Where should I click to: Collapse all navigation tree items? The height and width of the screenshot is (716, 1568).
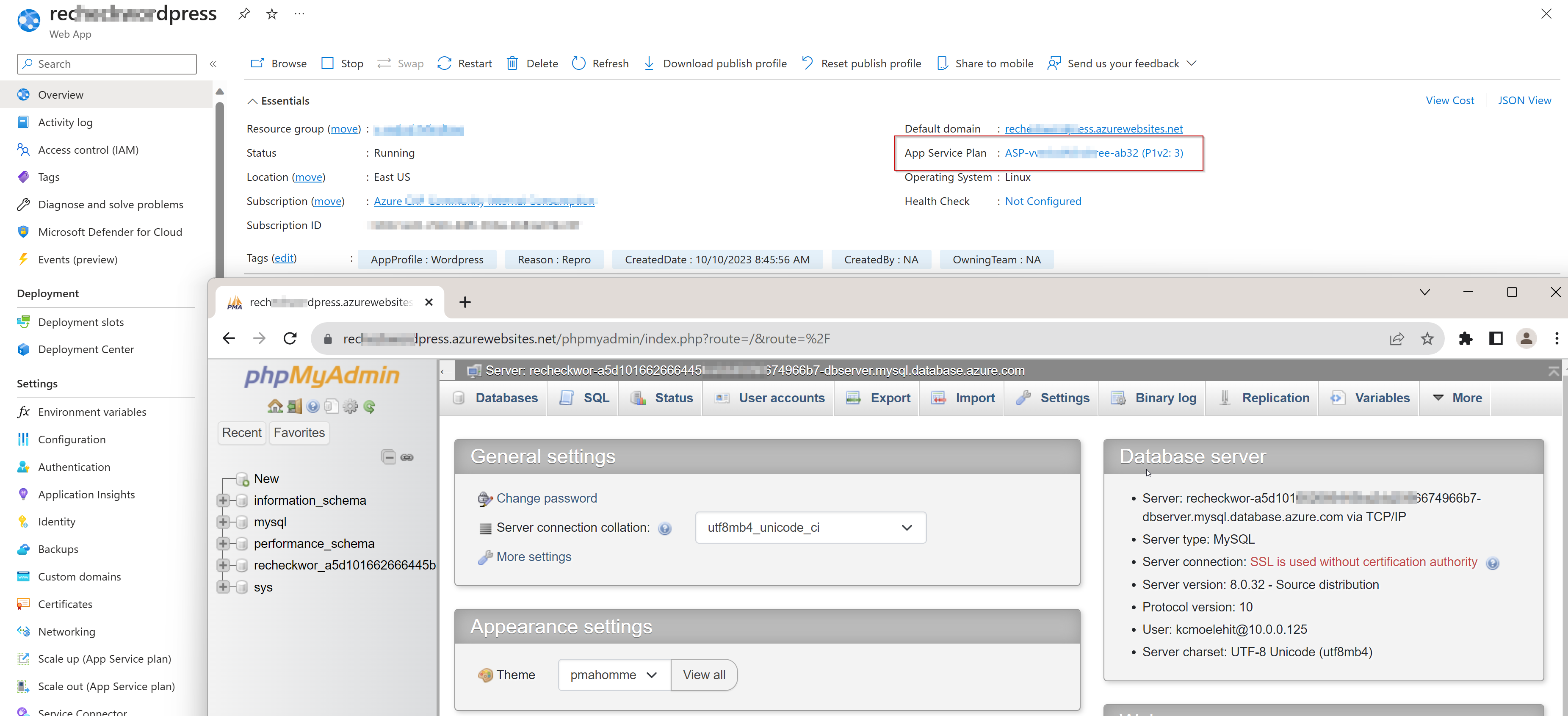pyautogui.click(x=388, y=456)
